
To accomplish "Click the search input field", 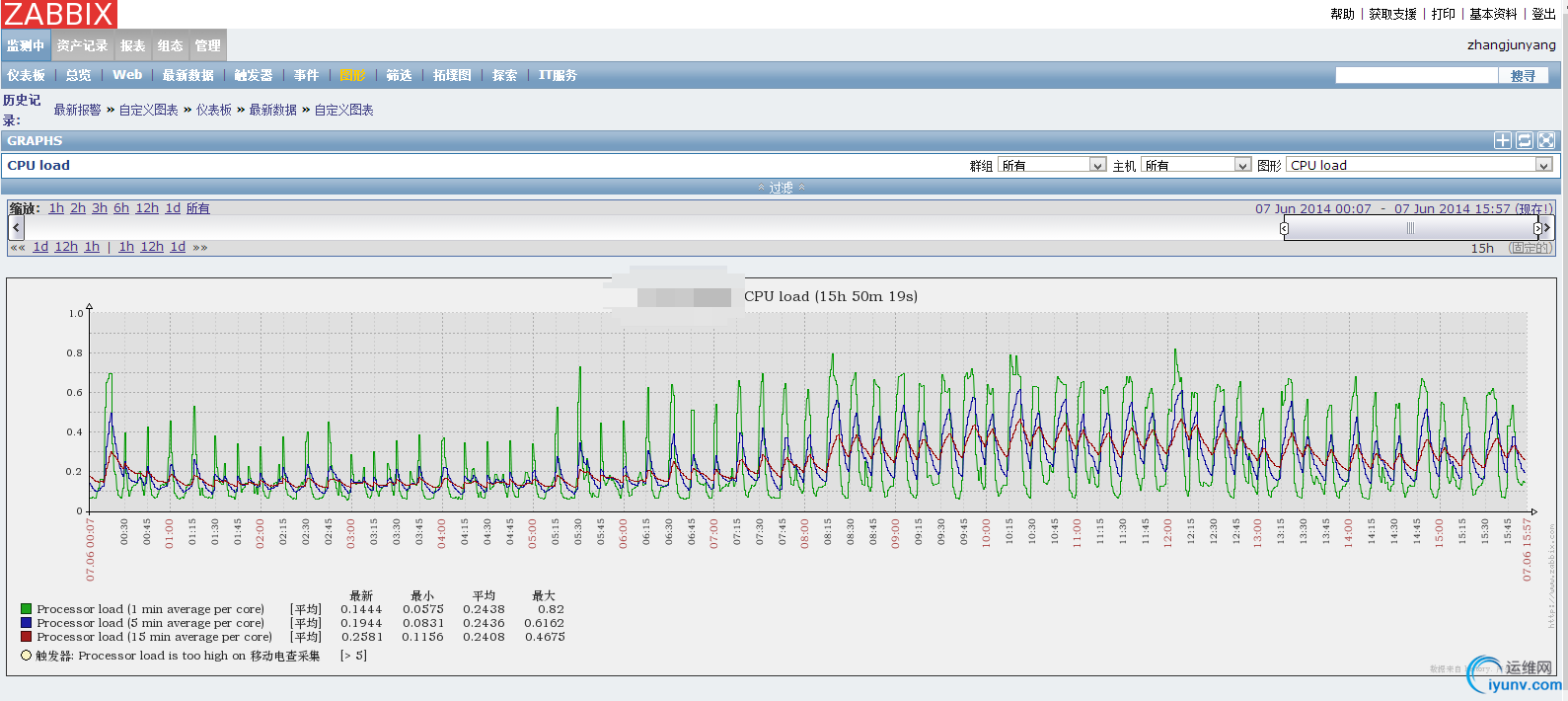I will tap(1416, 76).
